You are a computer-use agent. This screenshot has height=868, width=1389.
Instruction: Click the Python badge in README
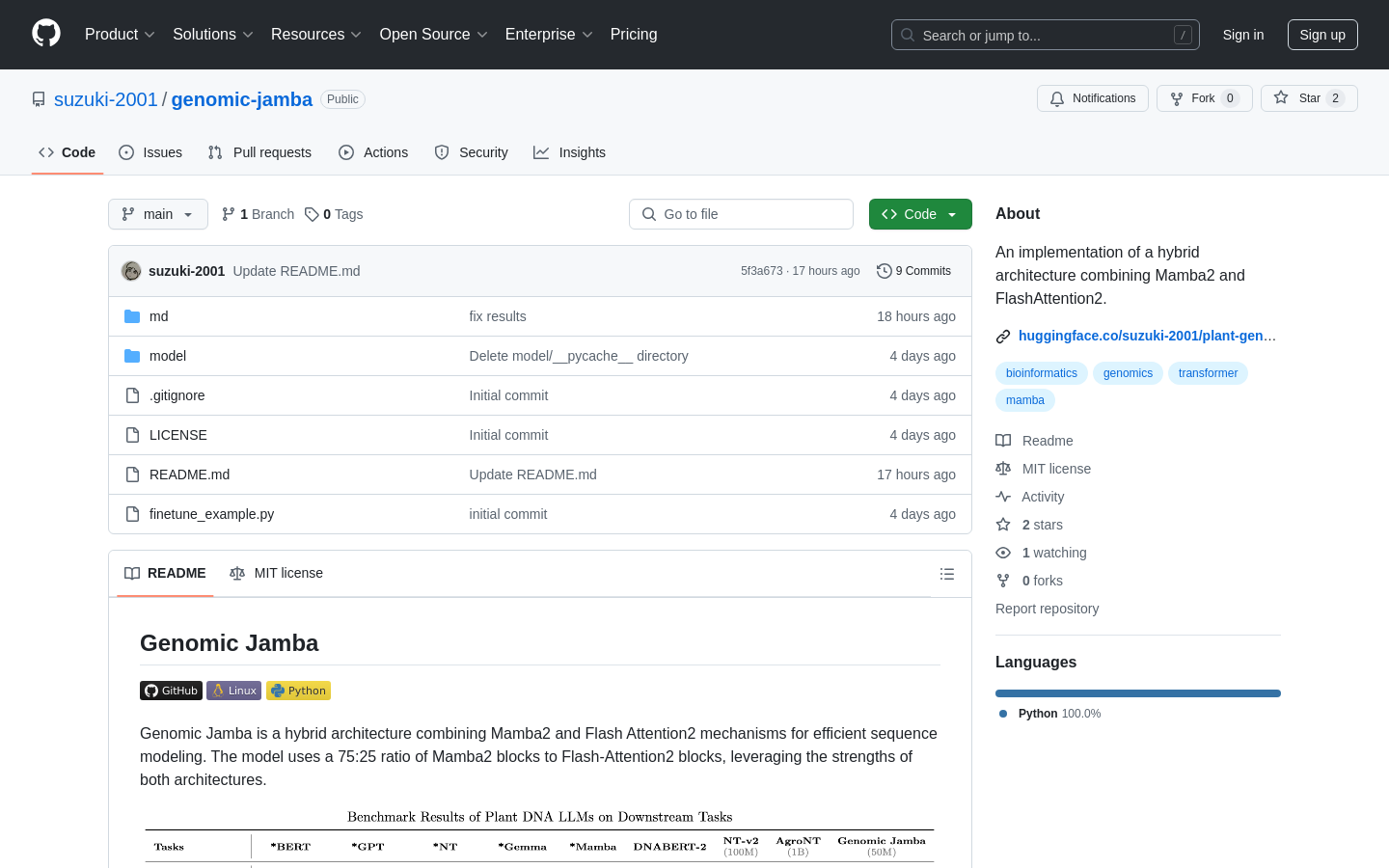(298, 691)
